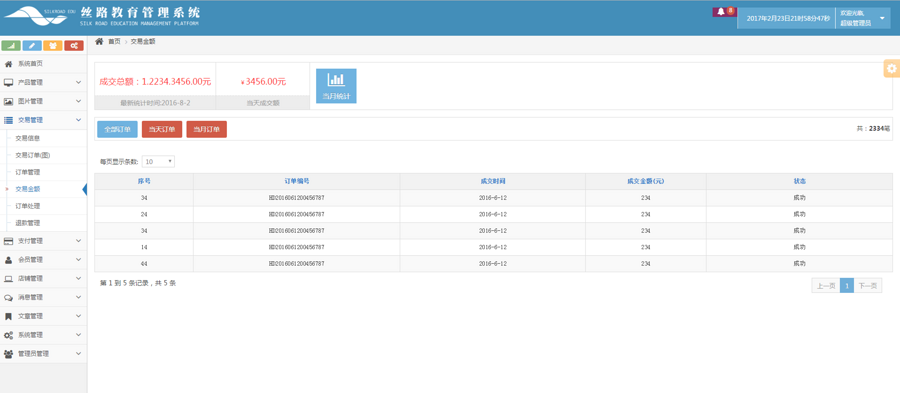900x393 pixels.
Task: Click the 全部订单 button
Action: 118,130
